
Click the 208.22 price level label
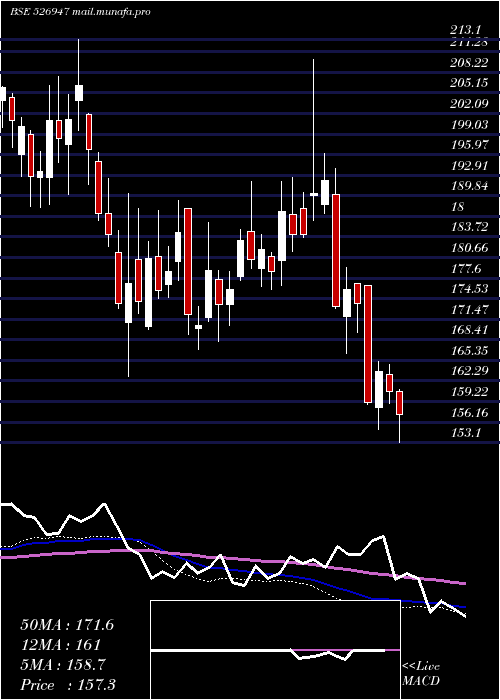pyautogui.click(x=469, y=63)
